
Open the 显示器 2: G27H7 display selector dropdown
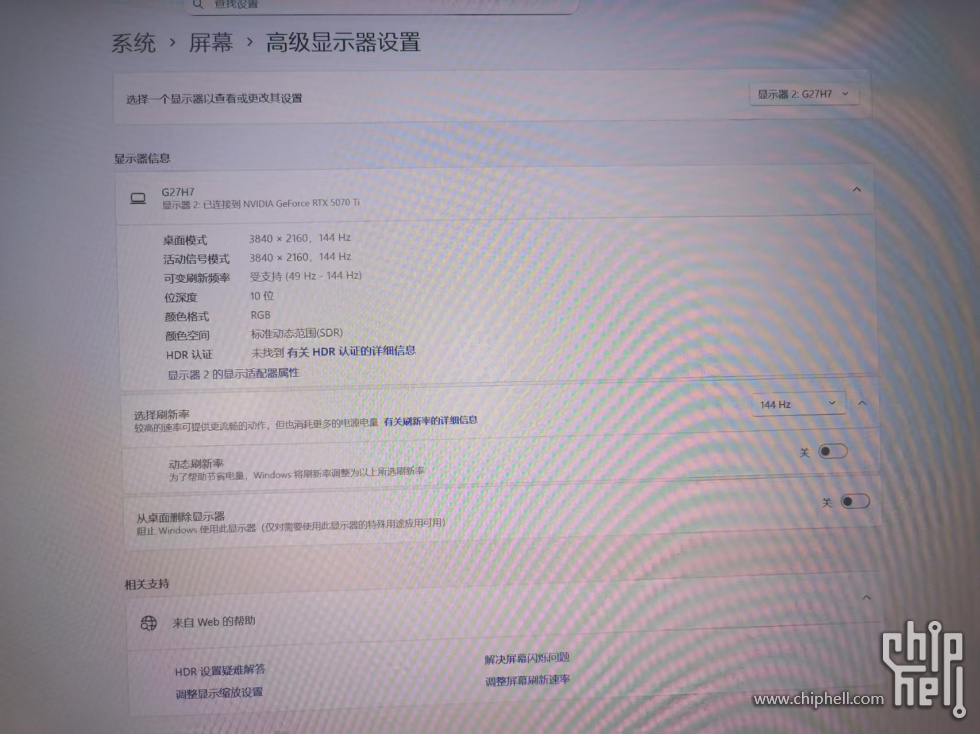click(804, 93)
